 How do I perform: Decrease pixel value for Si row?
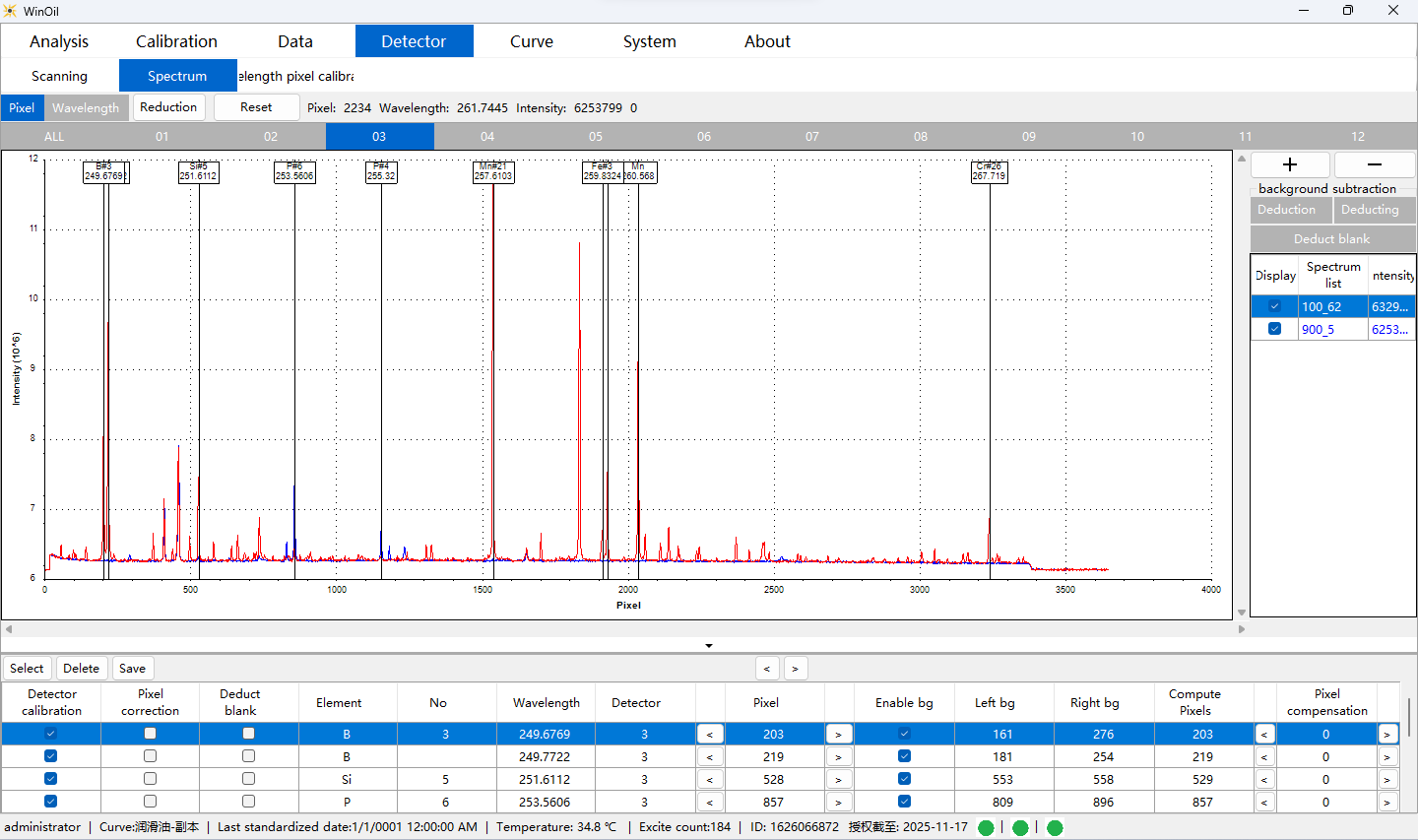coord(709,779)
